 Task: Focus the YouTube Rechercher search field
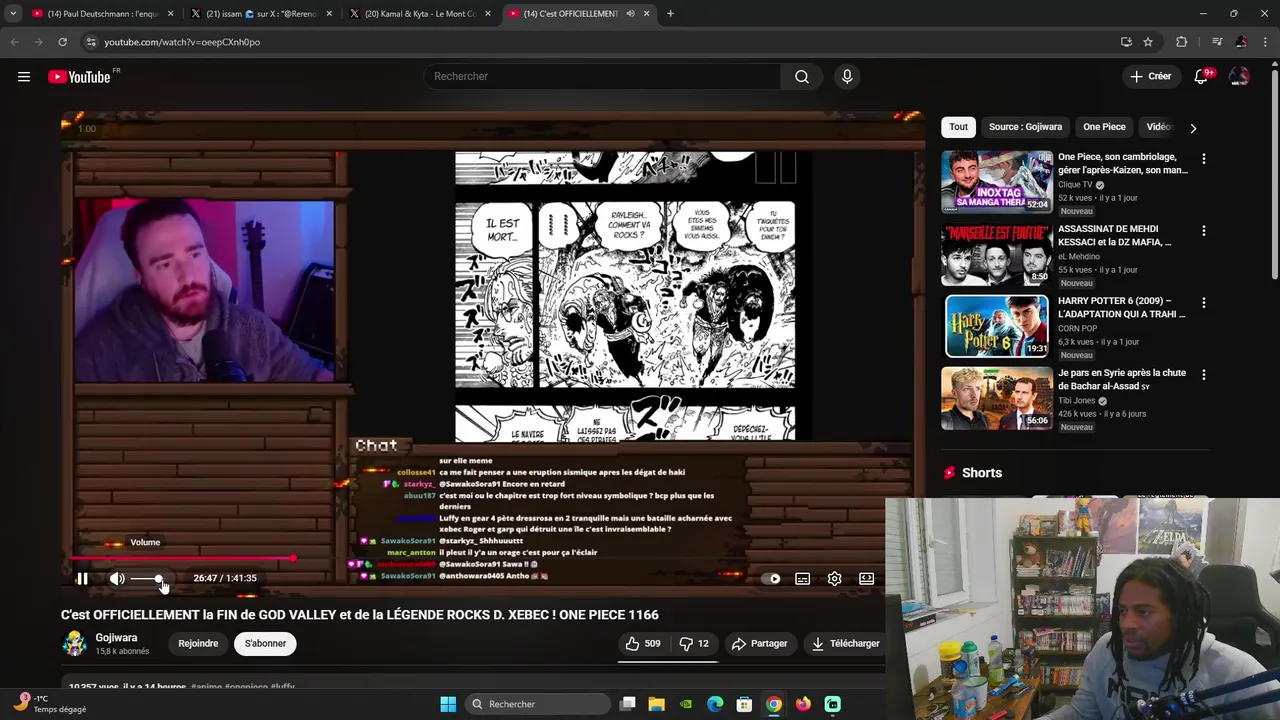(602, 77)
